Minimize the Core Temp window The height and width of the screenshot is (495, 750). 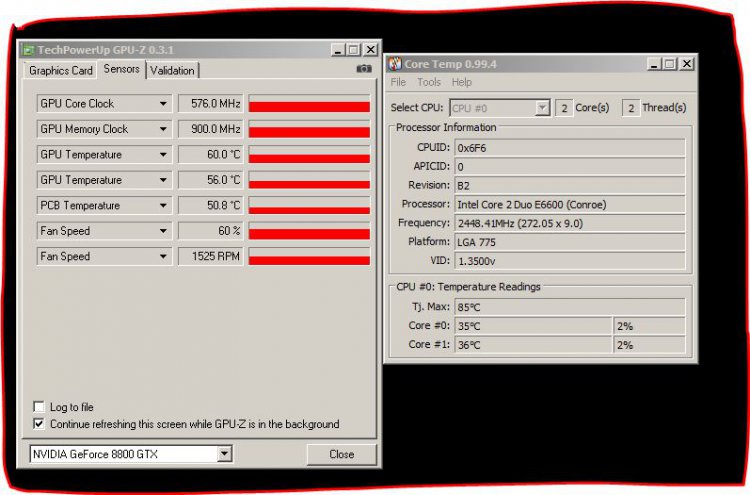click(x=654, y=64)
